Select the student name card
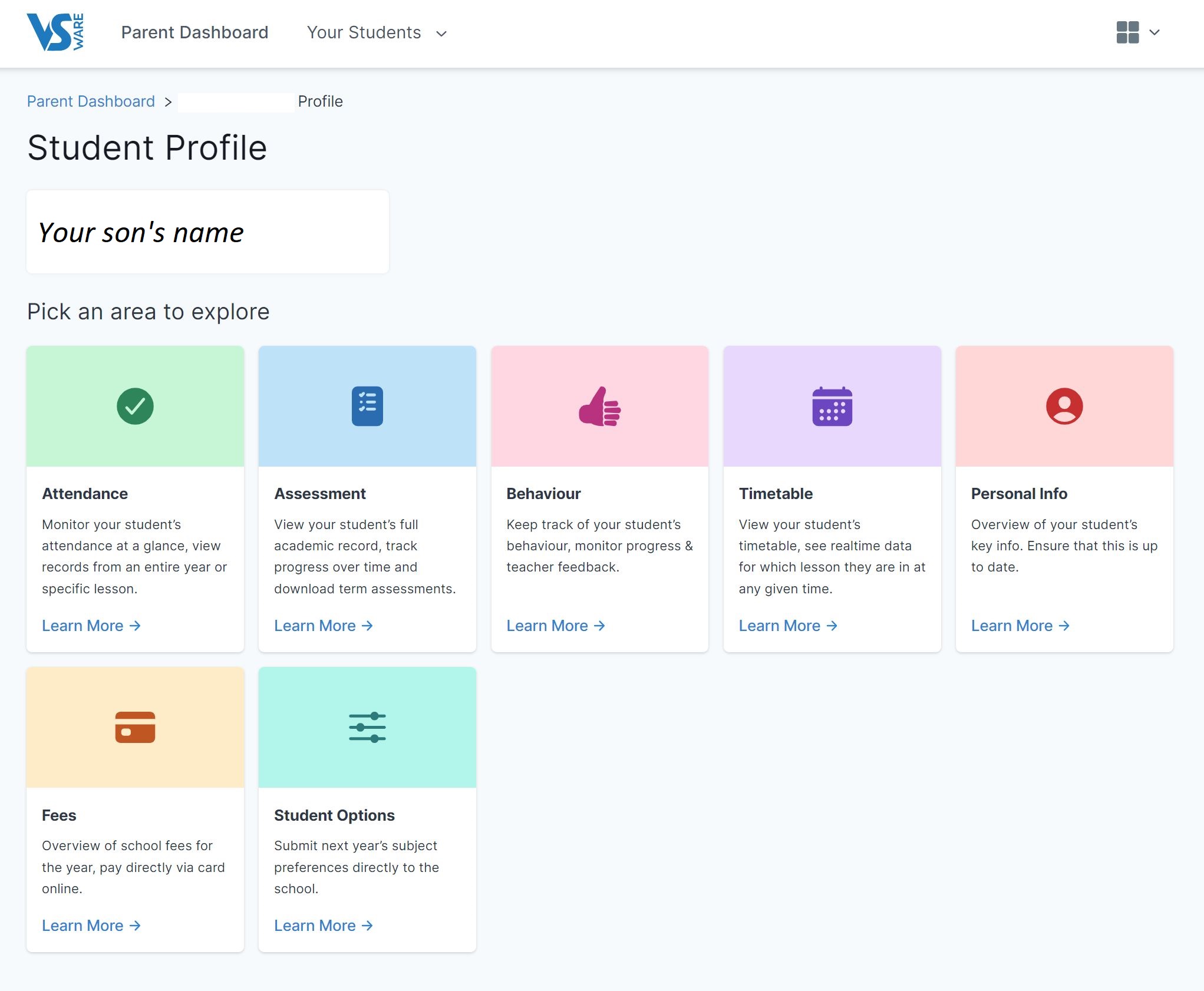The width and height of the screenshot is (1204, 991). 207,232
